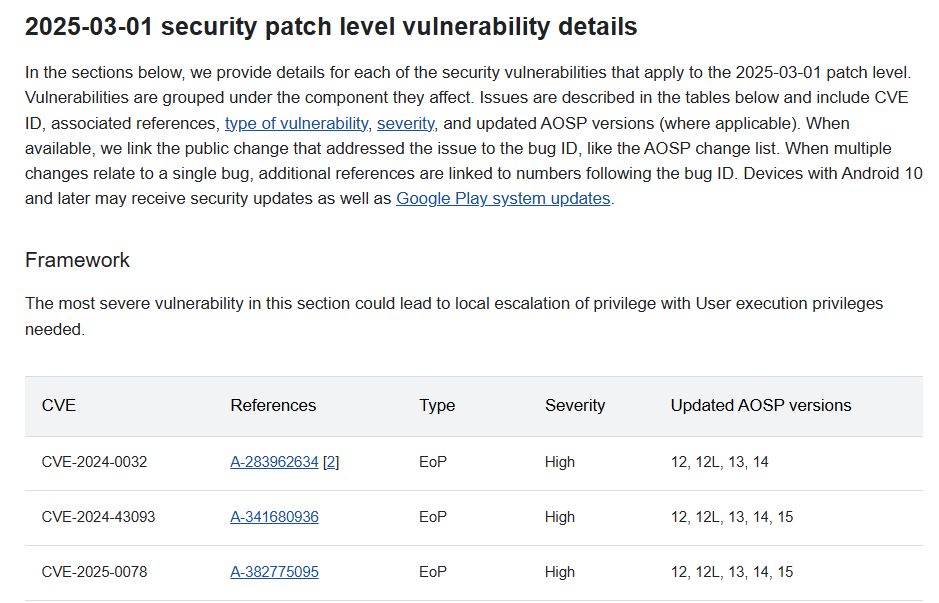Image resolution: width=939 pixels, height=603 pixels.
Task: Click the "12, 12L, 13, 14" versions cell
Action: click(720, 462)
